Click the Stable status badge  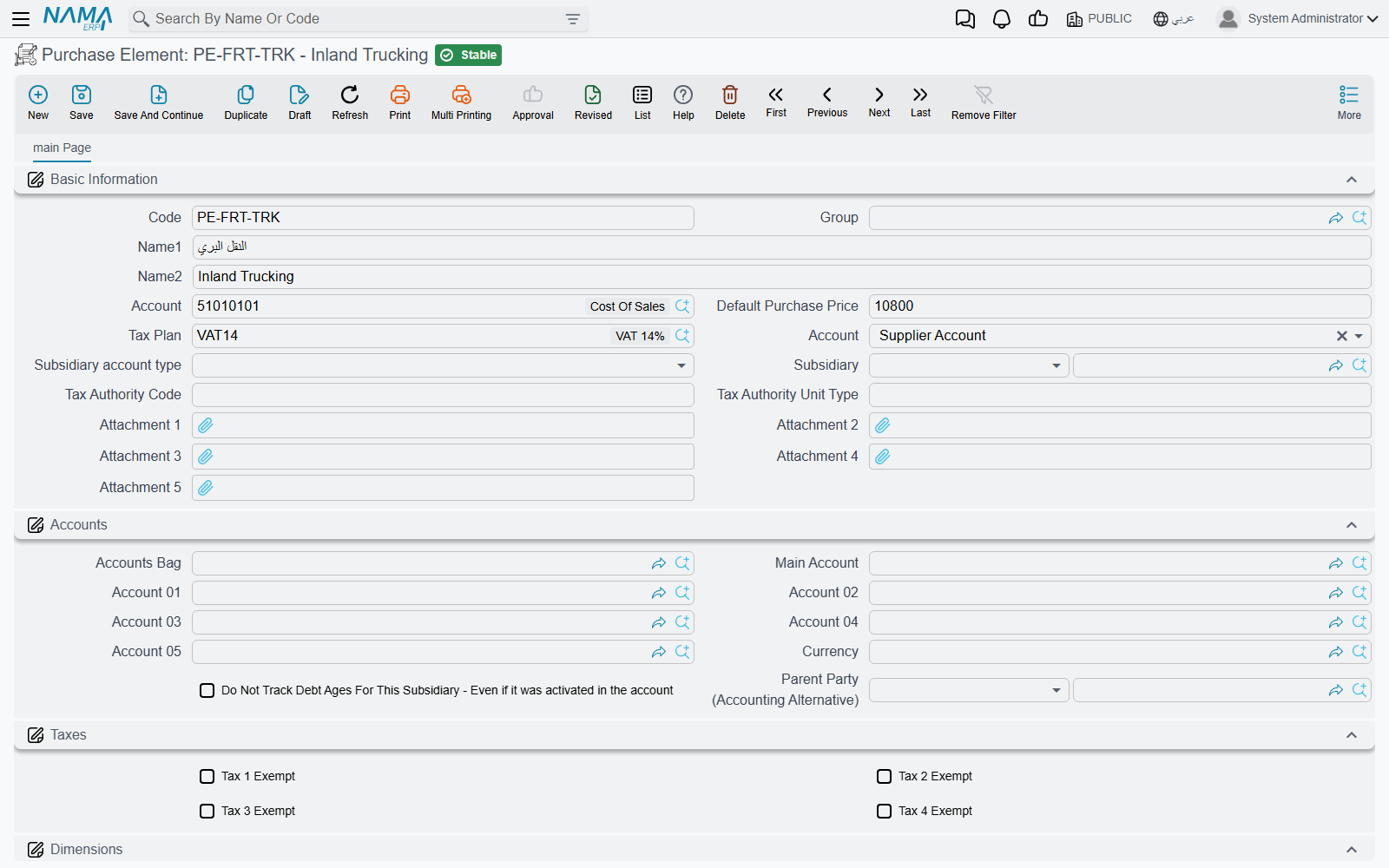tap(469, 55)
